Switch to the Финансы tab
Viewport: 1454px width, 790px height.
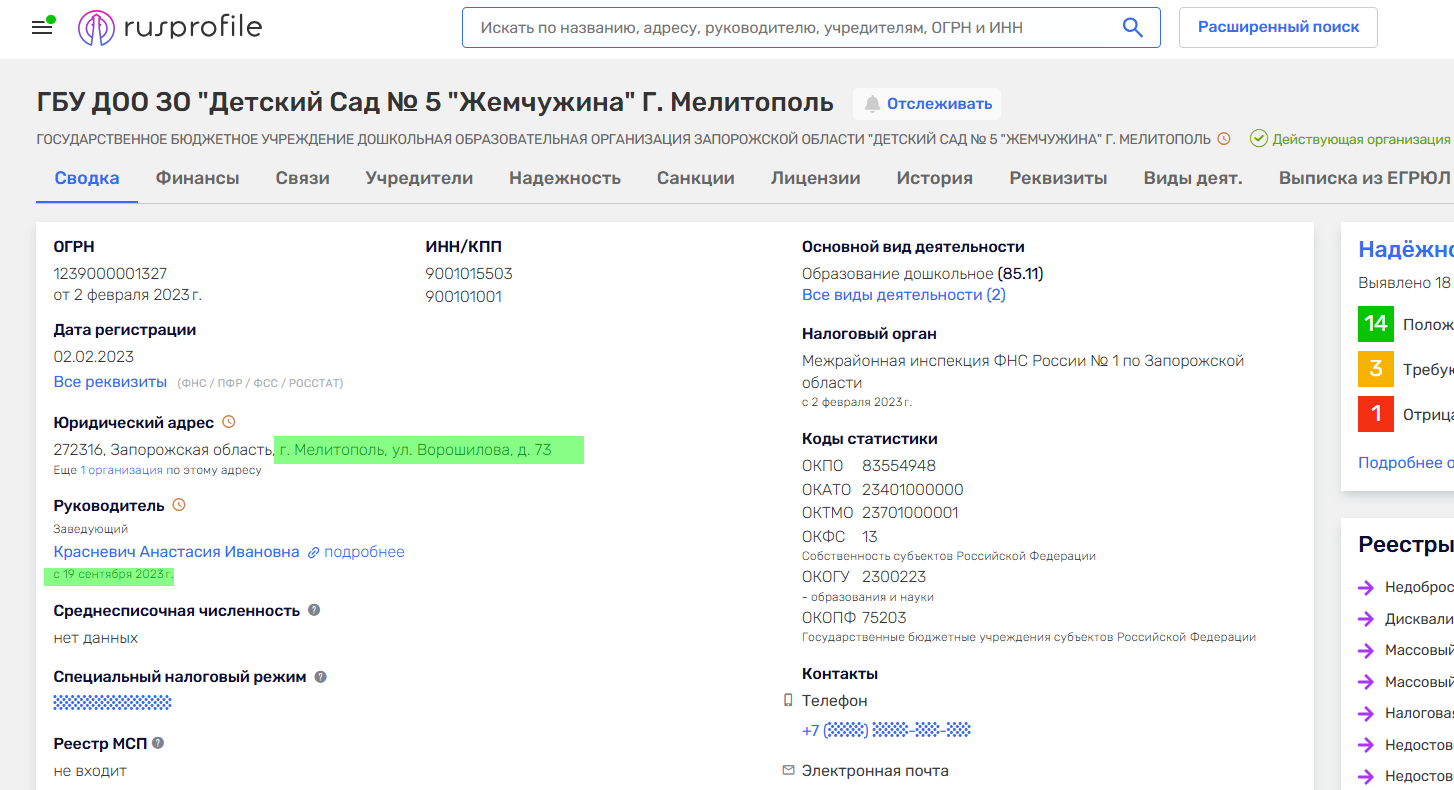pyautogui.click(x=197, y=178)
